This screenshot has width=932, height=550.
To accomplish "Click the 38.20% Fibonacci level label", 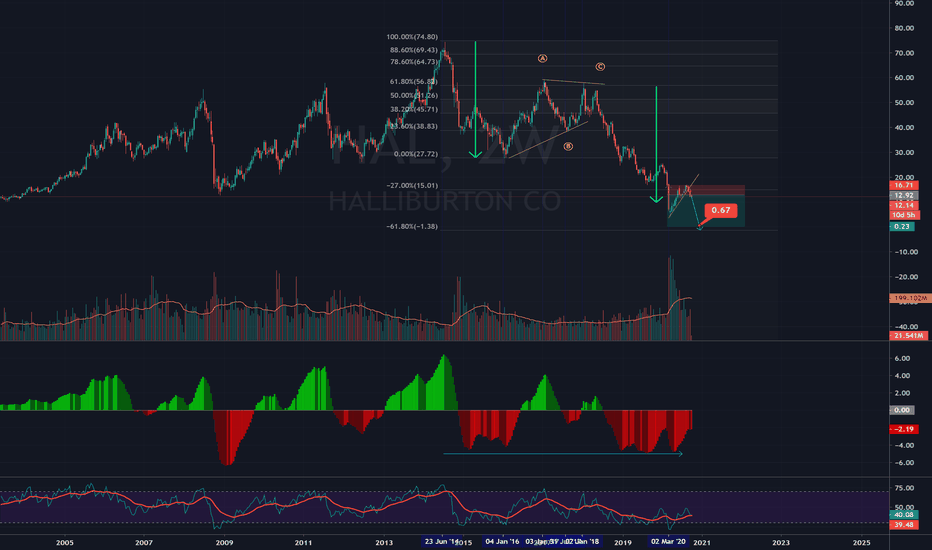I will pyautogui.click(x=414, y=109).
